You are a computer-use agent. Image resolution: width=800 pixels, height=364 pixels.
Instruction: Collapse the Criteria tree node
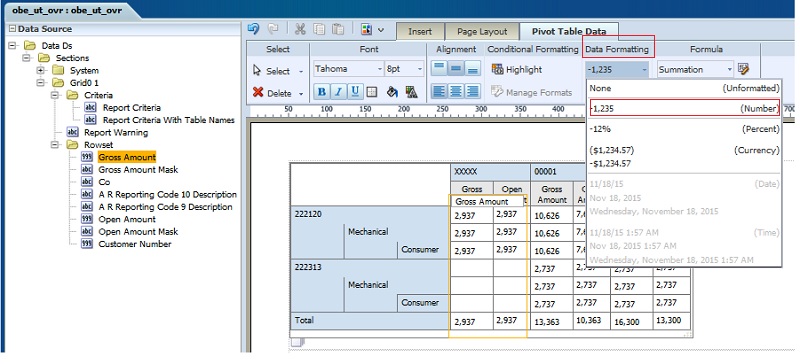55,95
